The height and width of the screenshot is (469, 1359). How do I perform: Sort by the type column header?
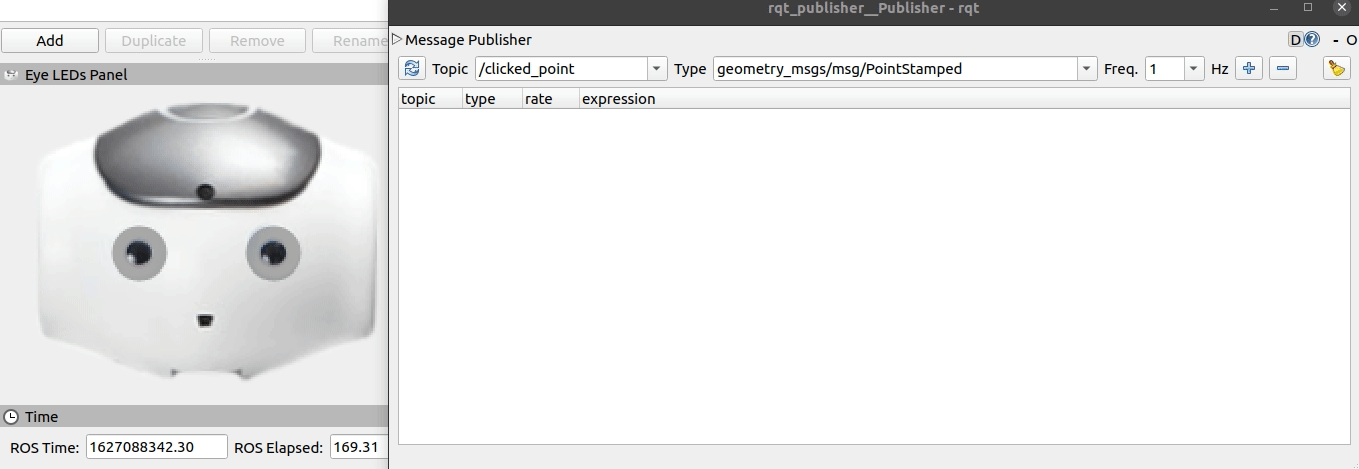coord(493,99)
